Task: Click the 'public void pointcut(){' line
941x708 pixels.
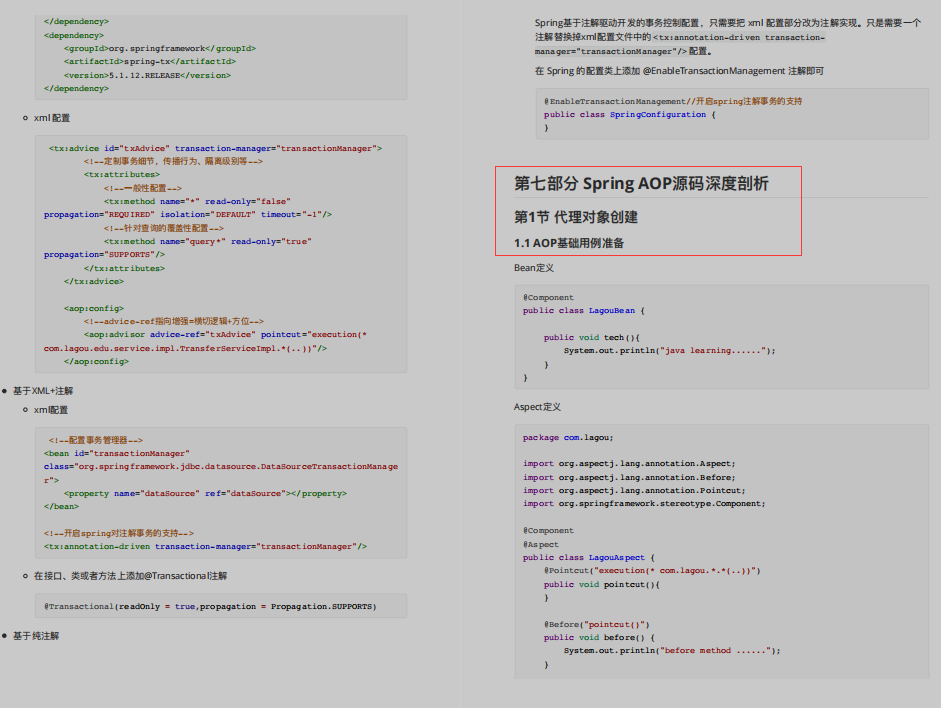Action: pos(602,584)
